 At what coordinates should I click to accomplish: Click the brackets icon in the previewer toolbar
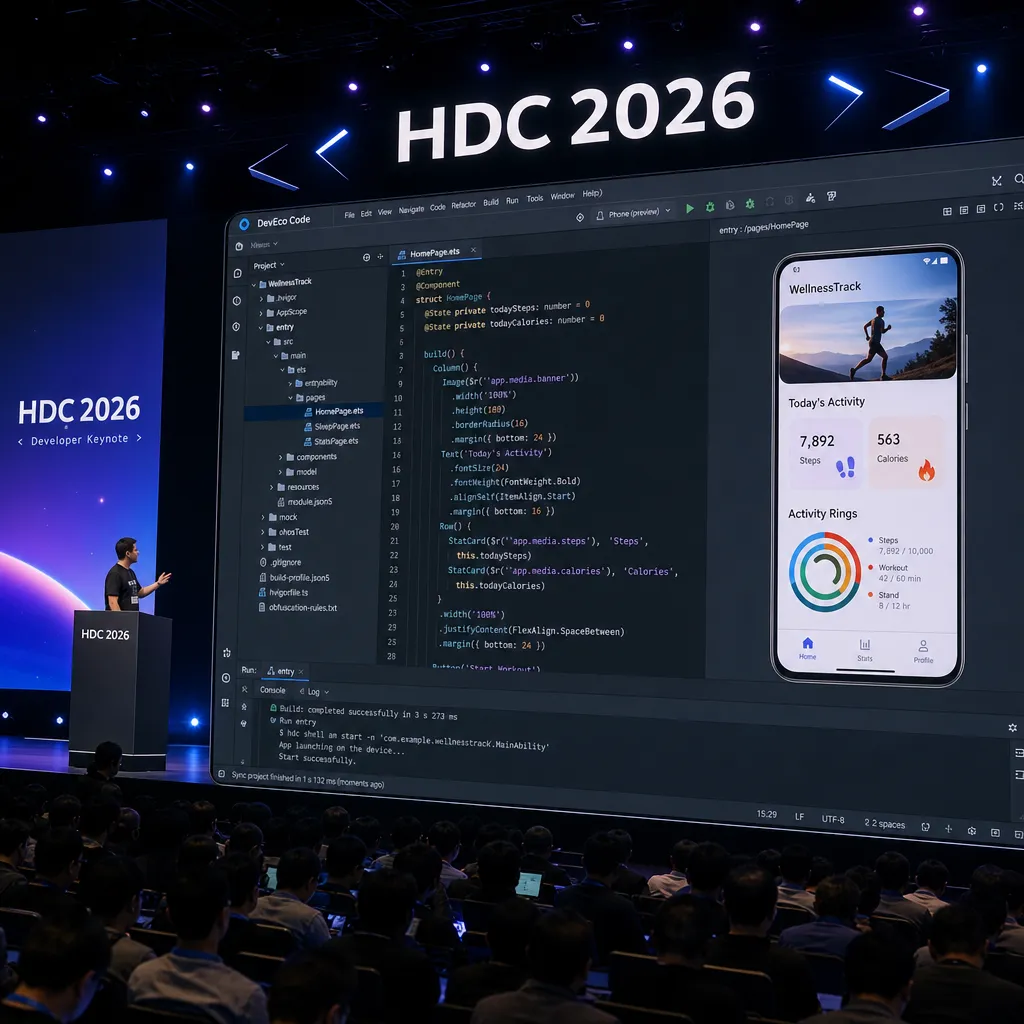[999, 208]
